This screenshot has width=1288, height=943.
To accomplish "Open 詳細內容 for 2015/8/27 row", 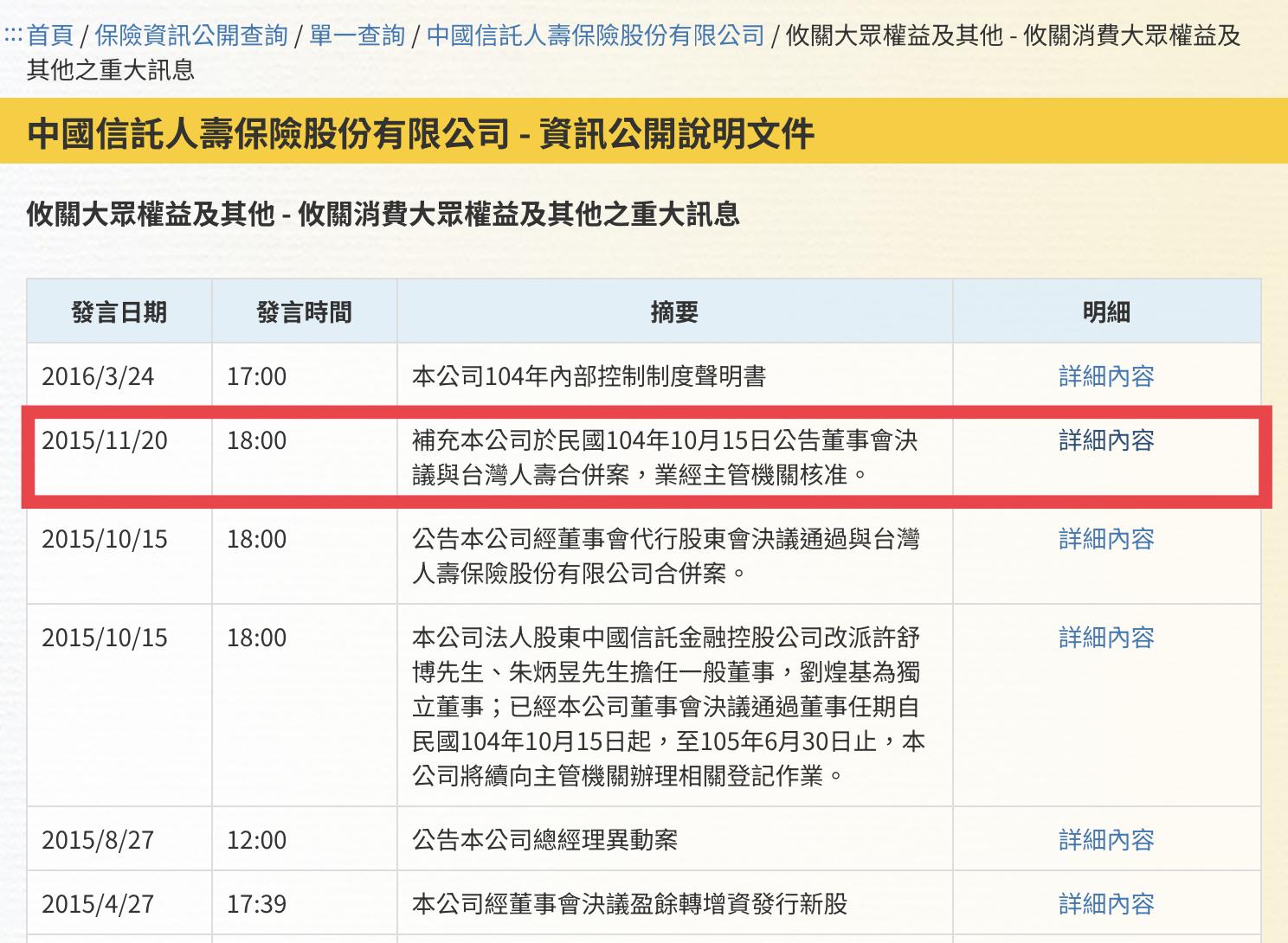I will [x=1106, y=840].
